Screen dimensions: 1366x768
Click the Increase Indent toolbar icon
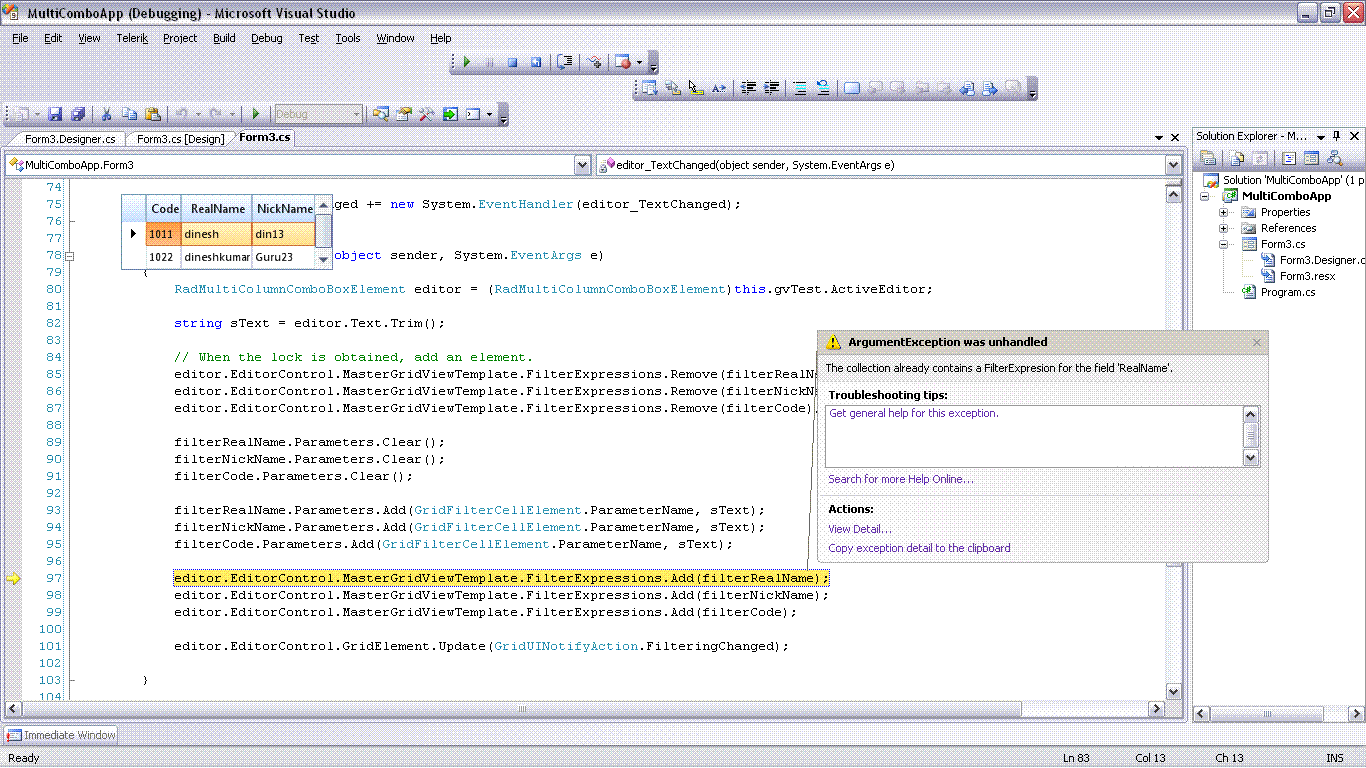[772, 88]
